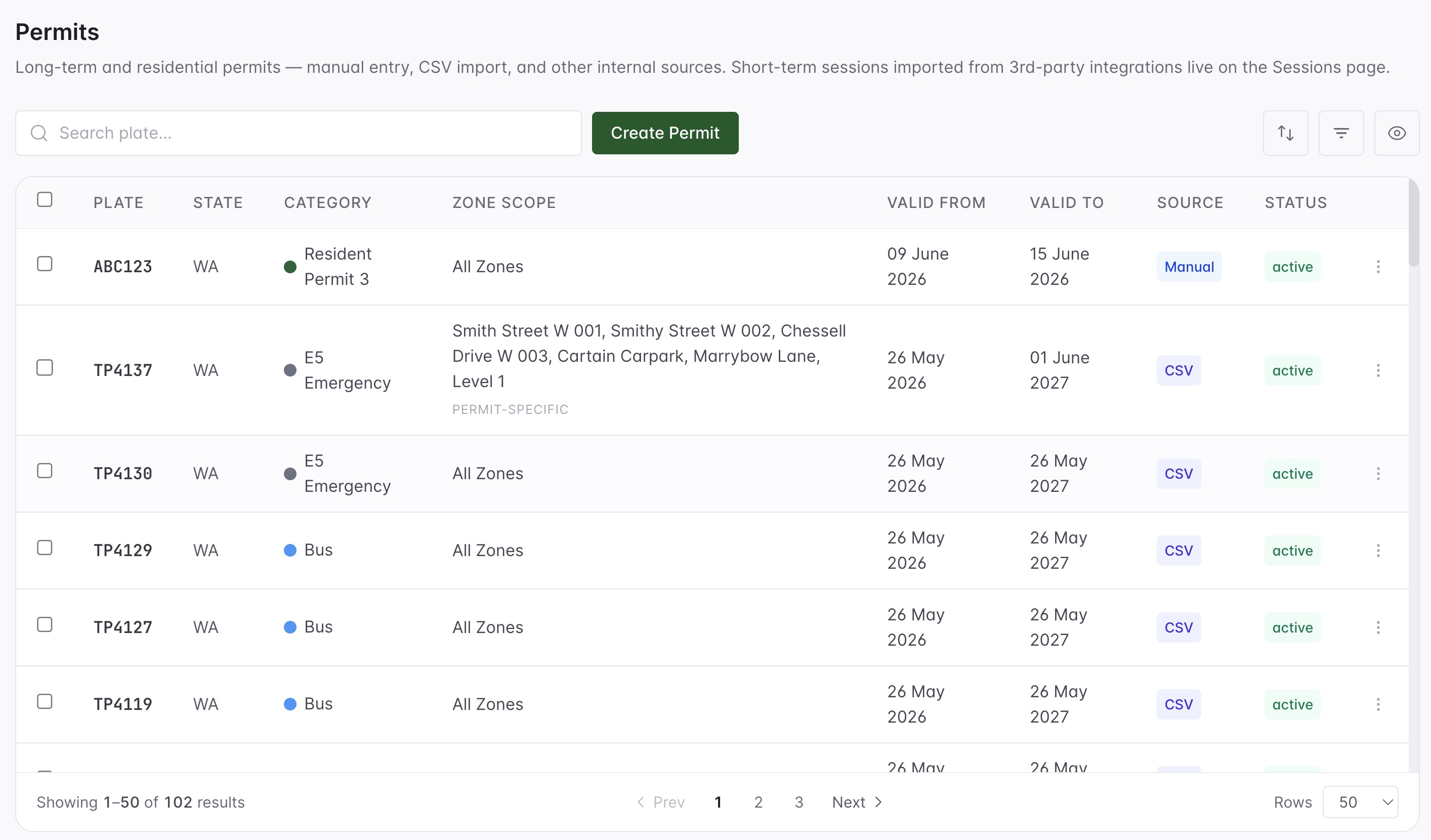Click Resident Permit 3 category text

tap(338, 266)
